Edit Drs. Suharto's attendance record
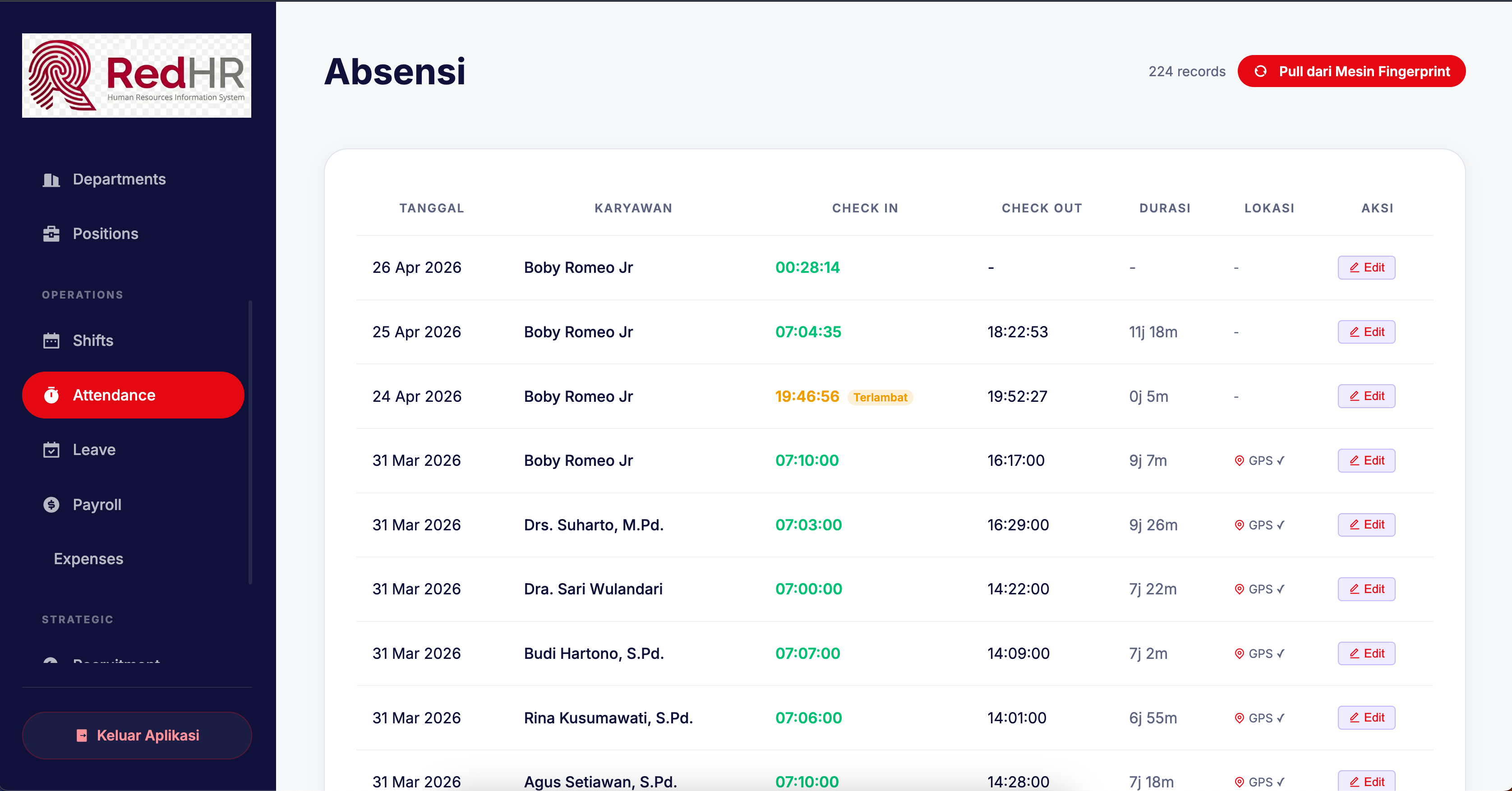This screenshot has height=791, width=1512. (x=1366, y=524)
